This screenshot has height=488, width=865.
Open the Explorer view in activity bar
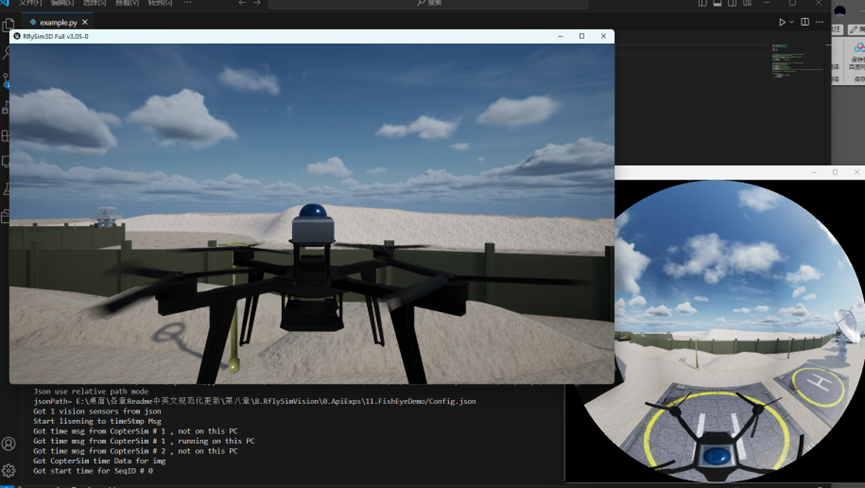(x=8, y=25)
